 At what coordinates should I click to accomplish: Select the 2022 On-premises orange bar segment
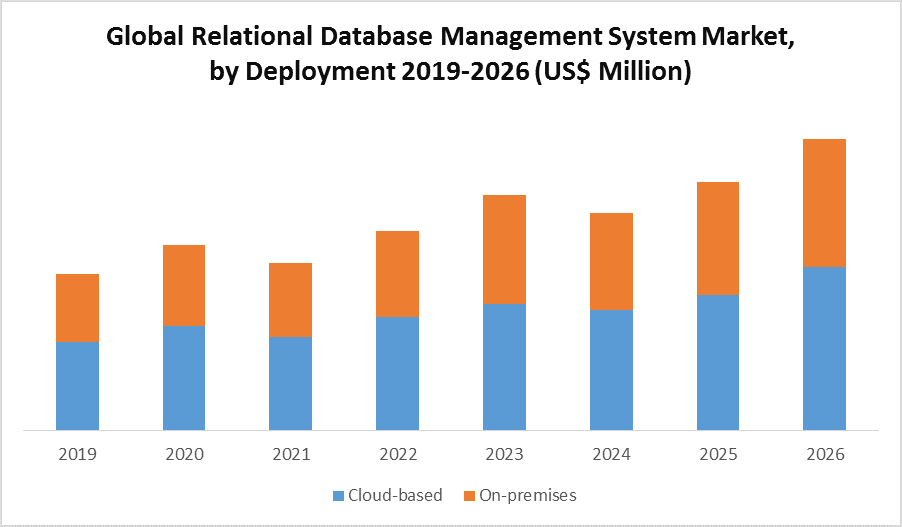[x=398, y=274]
